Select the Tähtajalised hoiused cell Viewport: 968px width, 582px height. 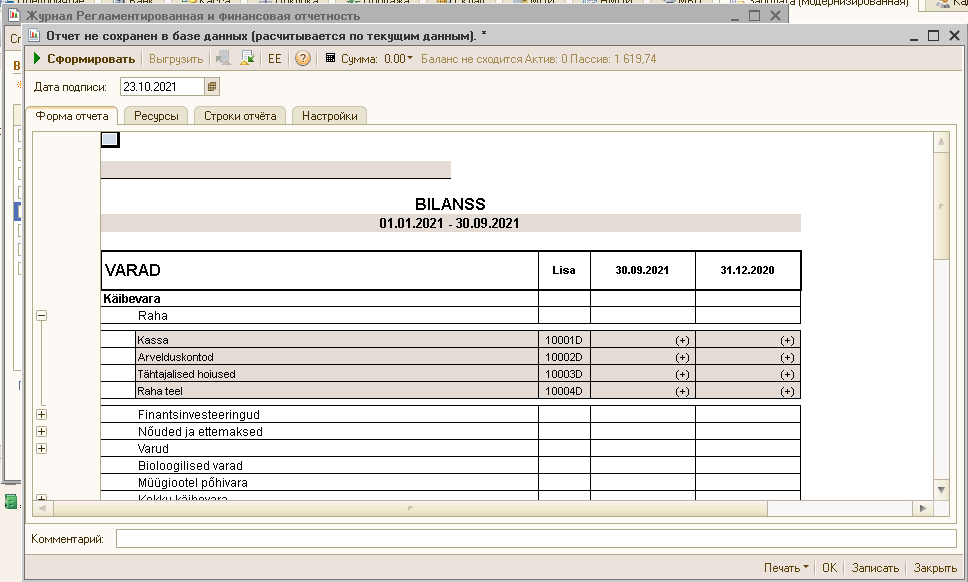click(337, 374)
